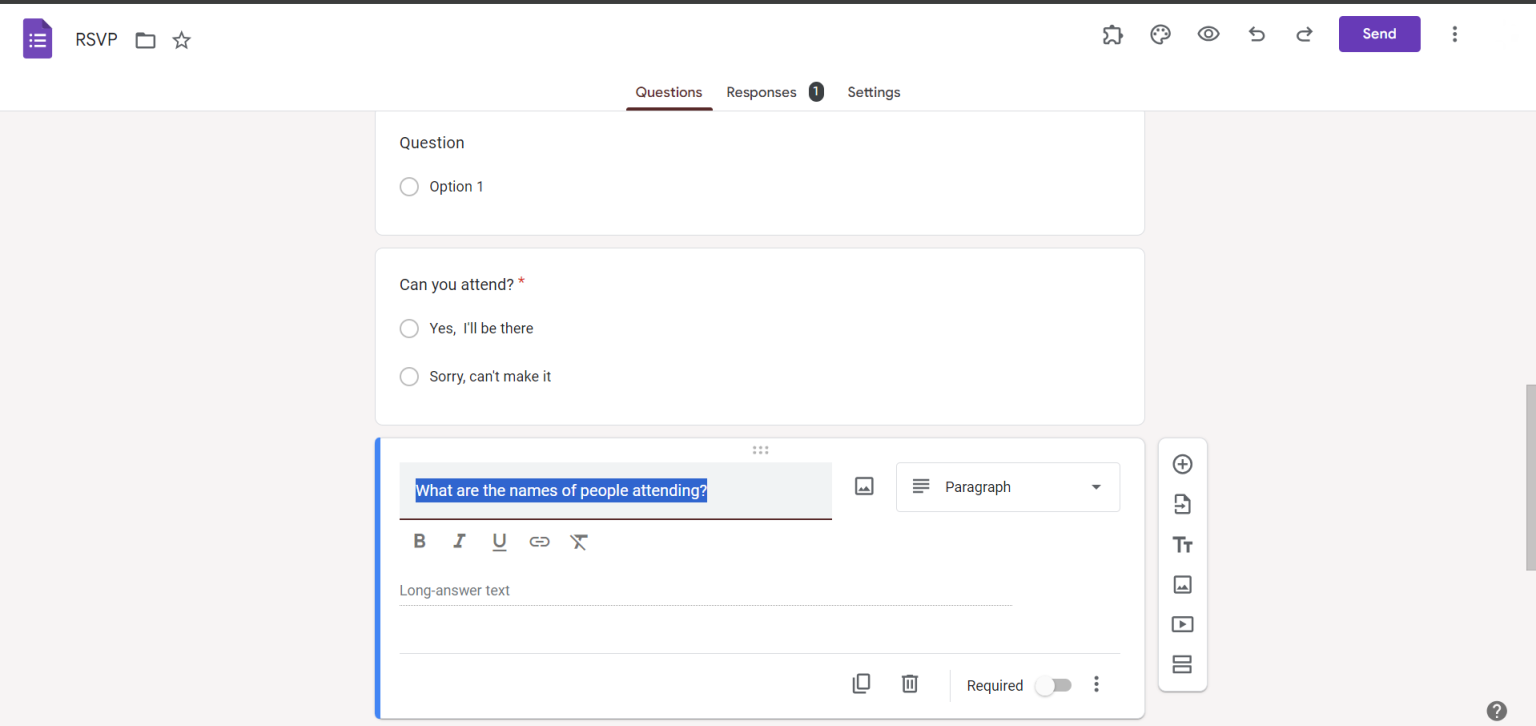Delete the current question

(x=909, y=683)
